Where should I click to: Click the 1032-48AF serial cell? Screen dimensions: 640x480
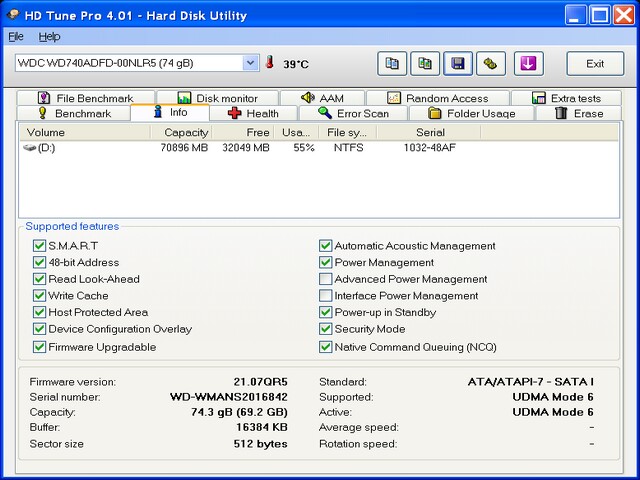(x=429, y=147)
